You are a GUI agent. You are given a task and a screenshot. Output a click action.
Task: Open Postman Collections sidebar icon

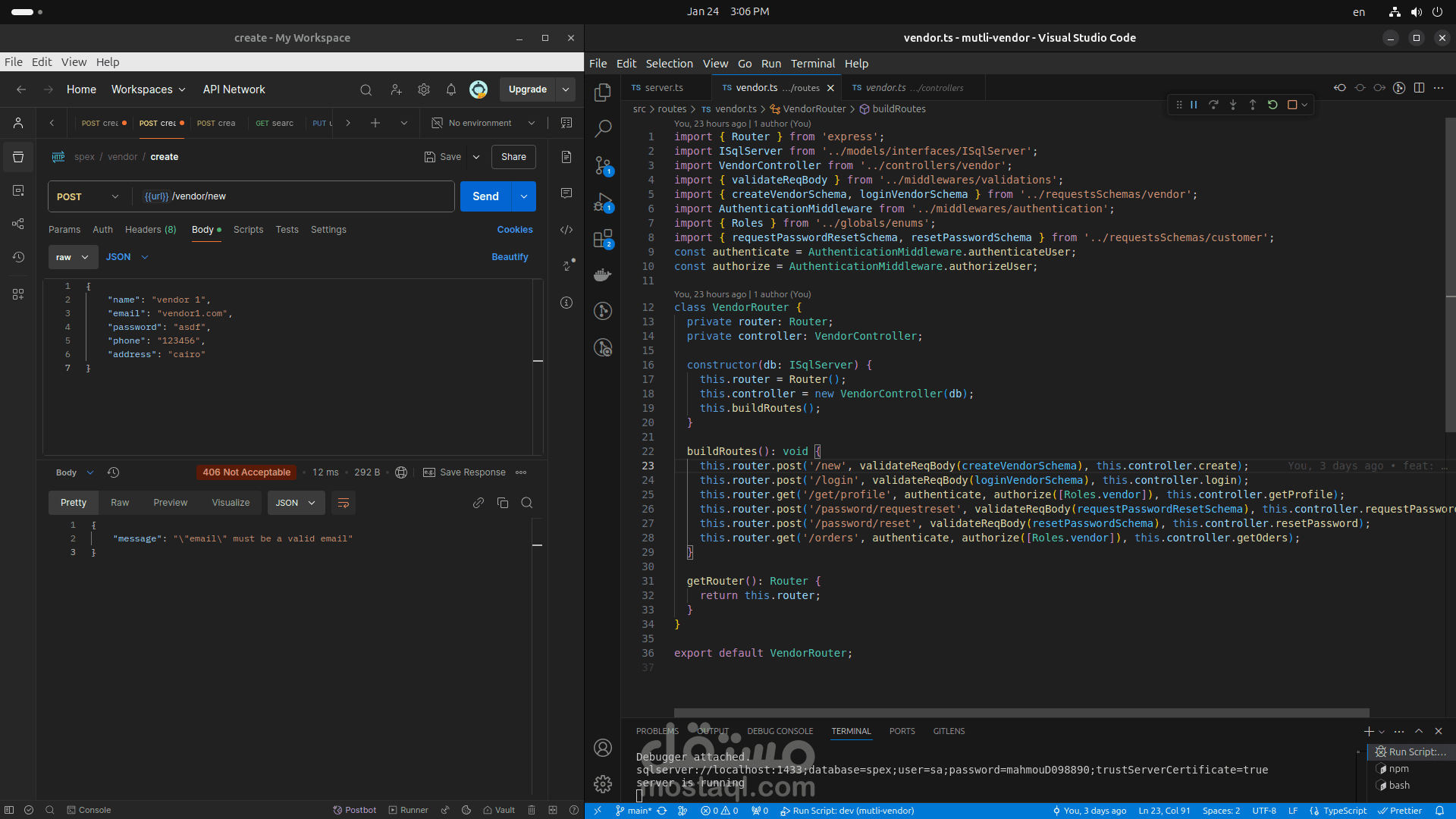[x=18, y=157]
